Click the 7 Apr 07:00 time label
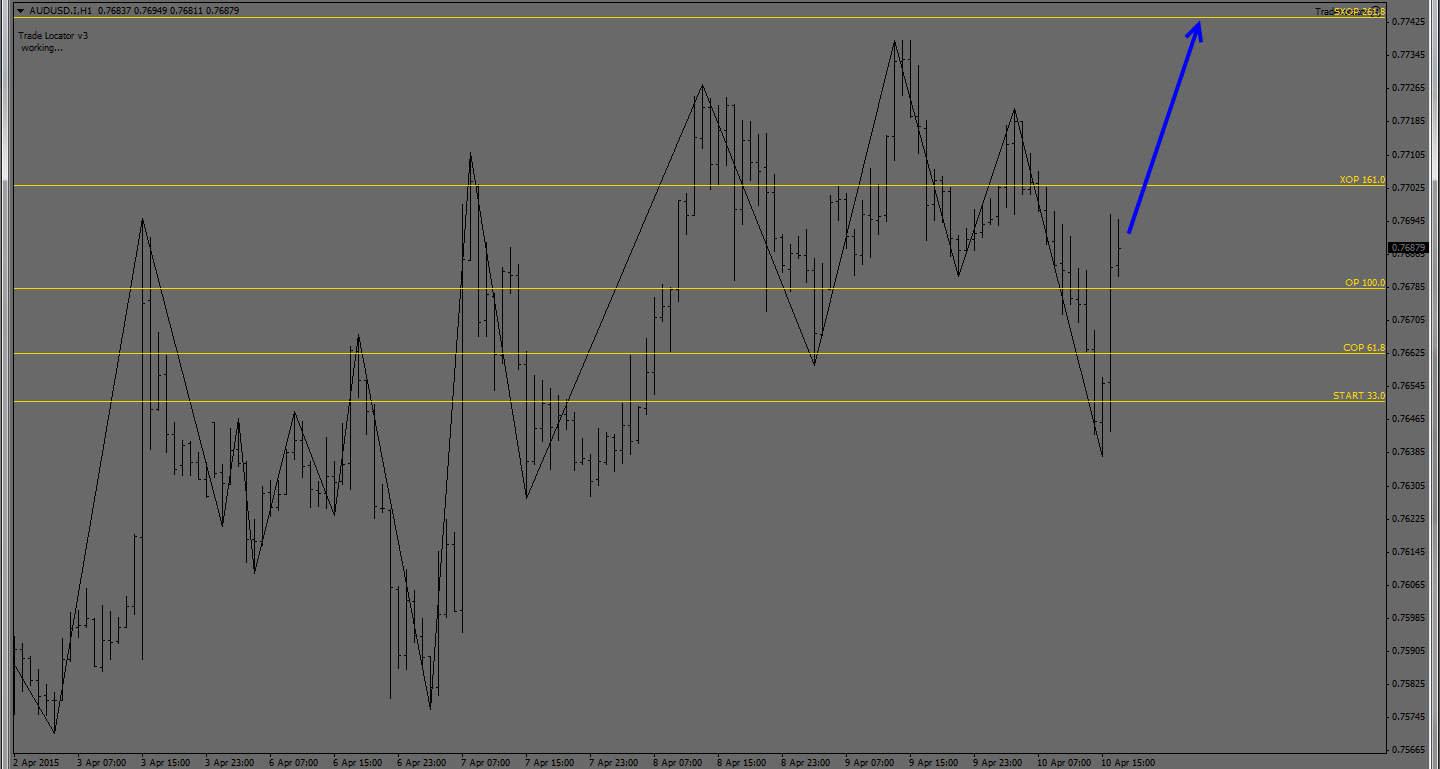This screenshot has height=769, width=1440. pyautogui.click(x=485, y=762)
